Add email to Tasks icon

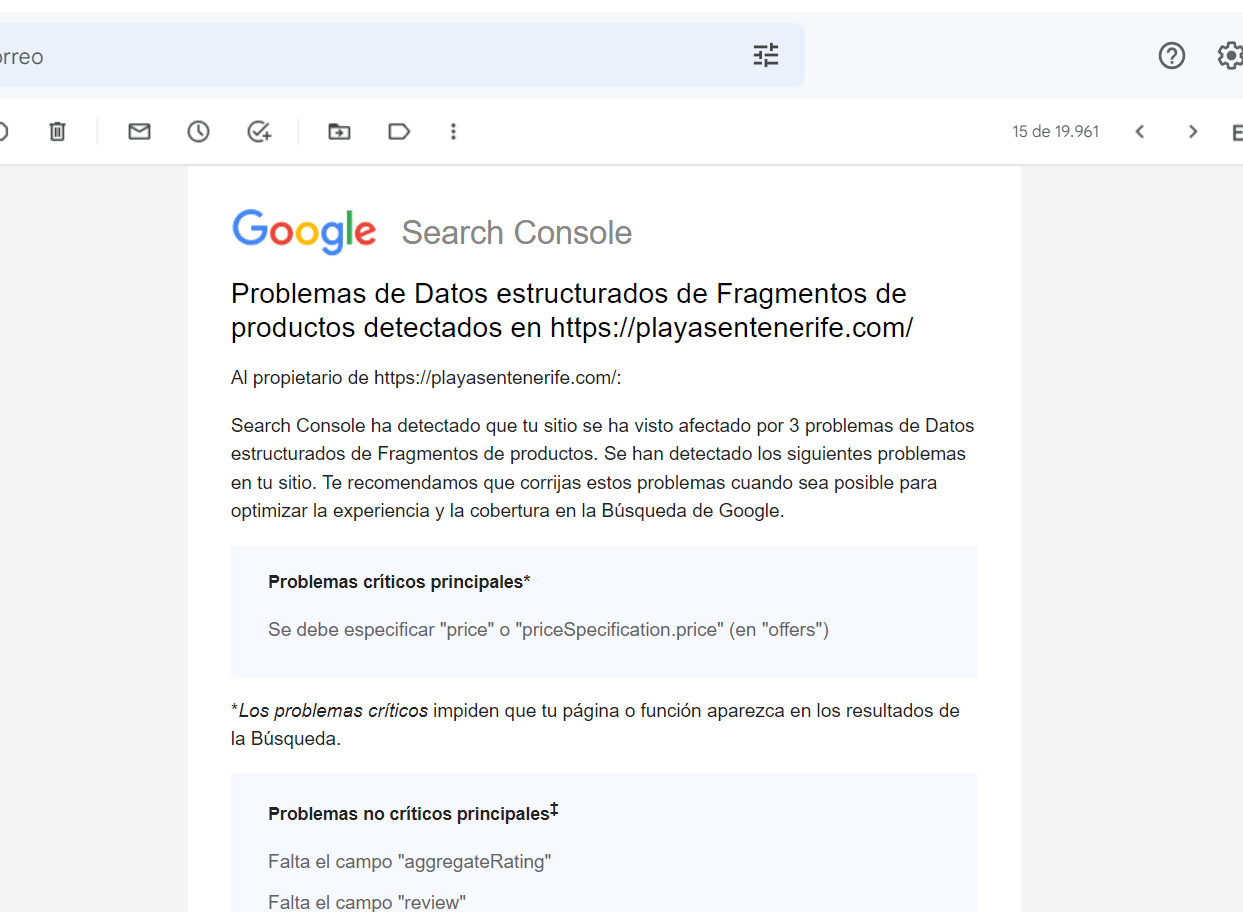pos(259,131)
